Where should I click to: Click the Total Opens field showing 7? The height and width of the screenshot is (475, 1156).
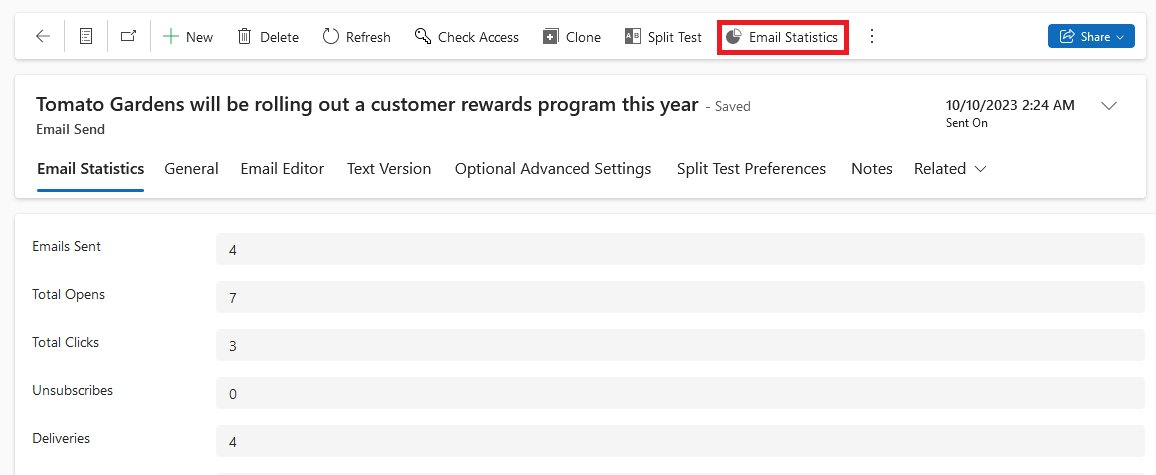pyautogui.click(x=680, y=297)
